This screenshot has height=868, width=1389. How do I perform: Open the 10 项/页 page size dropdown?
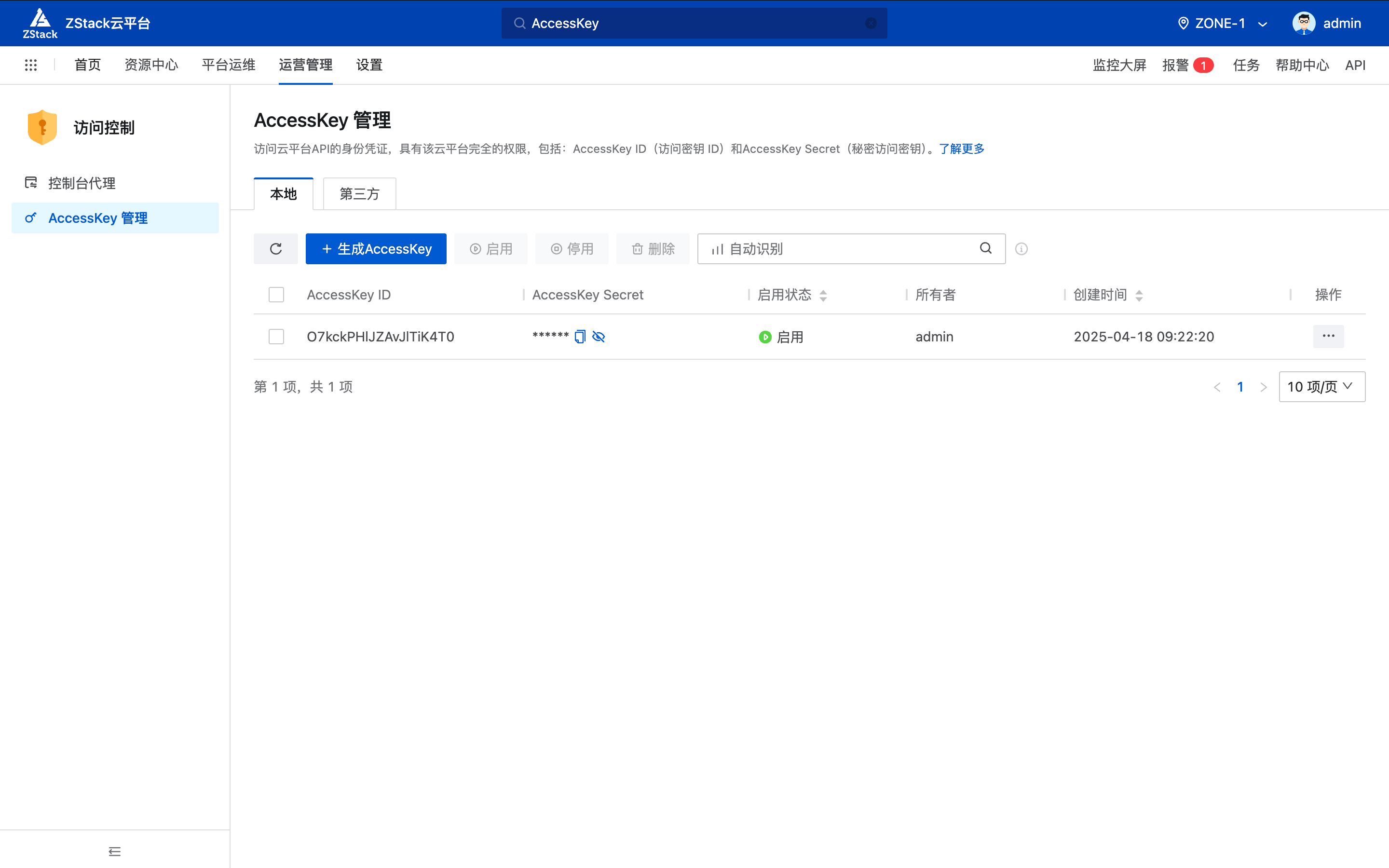(1321, 386)
